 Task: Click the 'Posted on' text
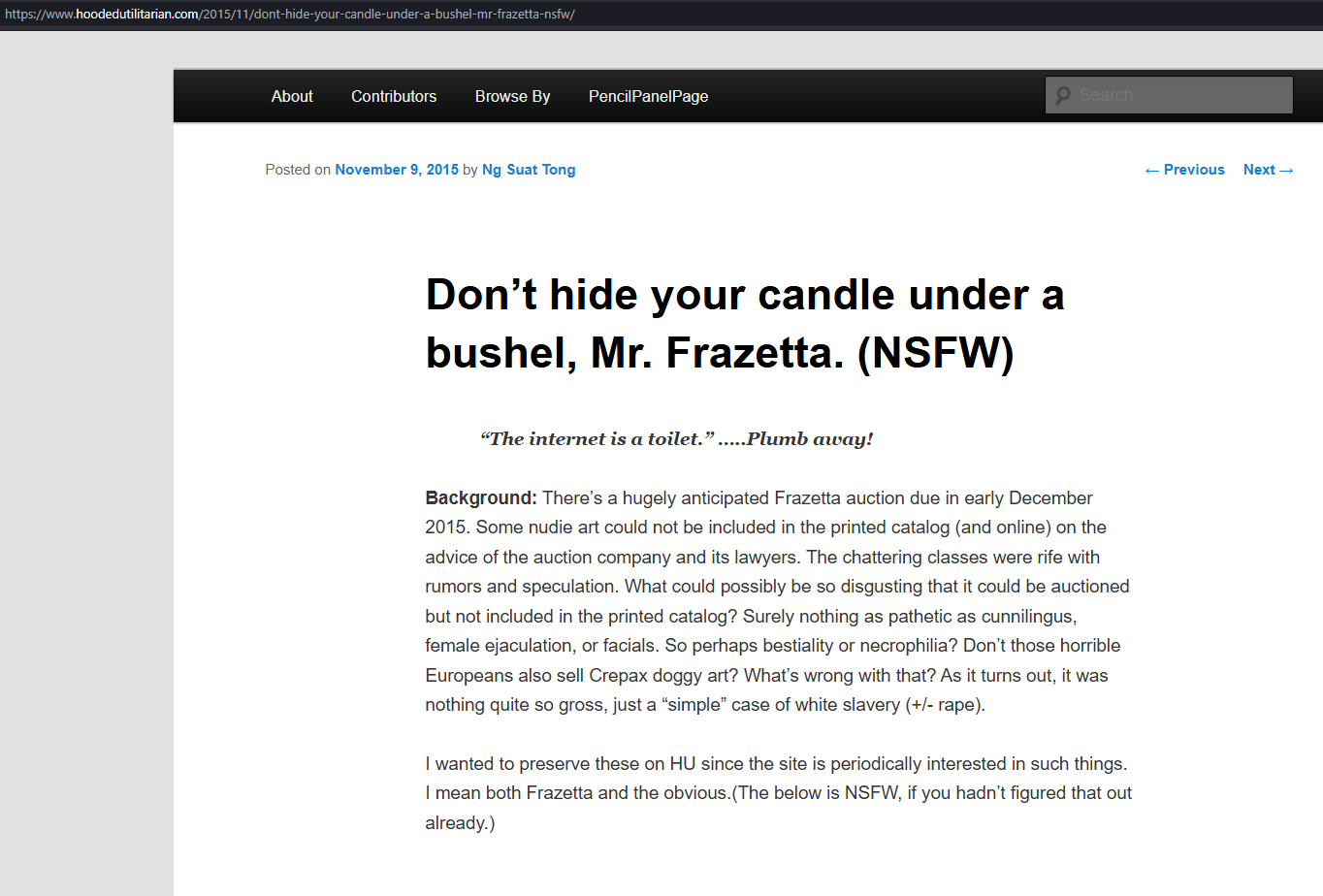pos(298,170)
